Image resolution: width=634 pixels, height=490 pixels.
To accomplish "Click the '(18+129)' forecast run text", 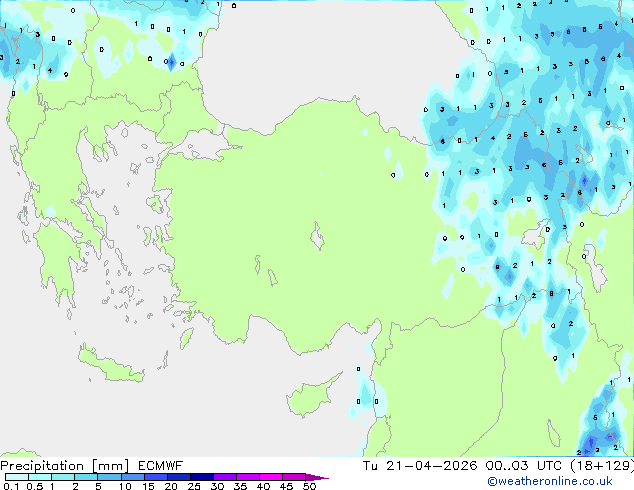I will [x=602, y=466].
